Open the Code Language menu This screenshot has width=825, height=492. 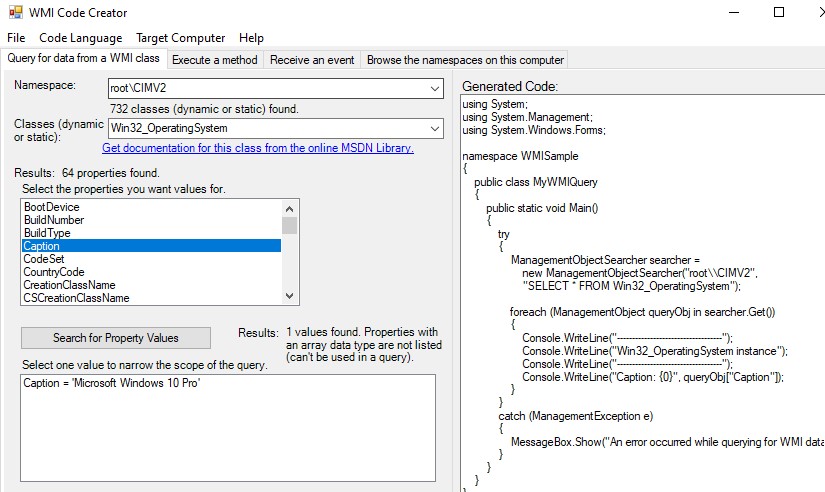(81, 38)
